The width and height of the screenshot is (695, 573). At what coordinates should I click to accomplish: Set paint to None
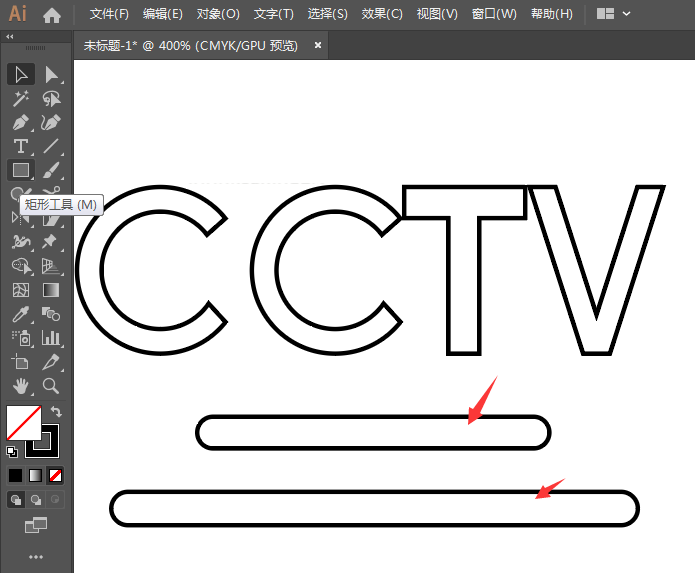tap(55, 476)
